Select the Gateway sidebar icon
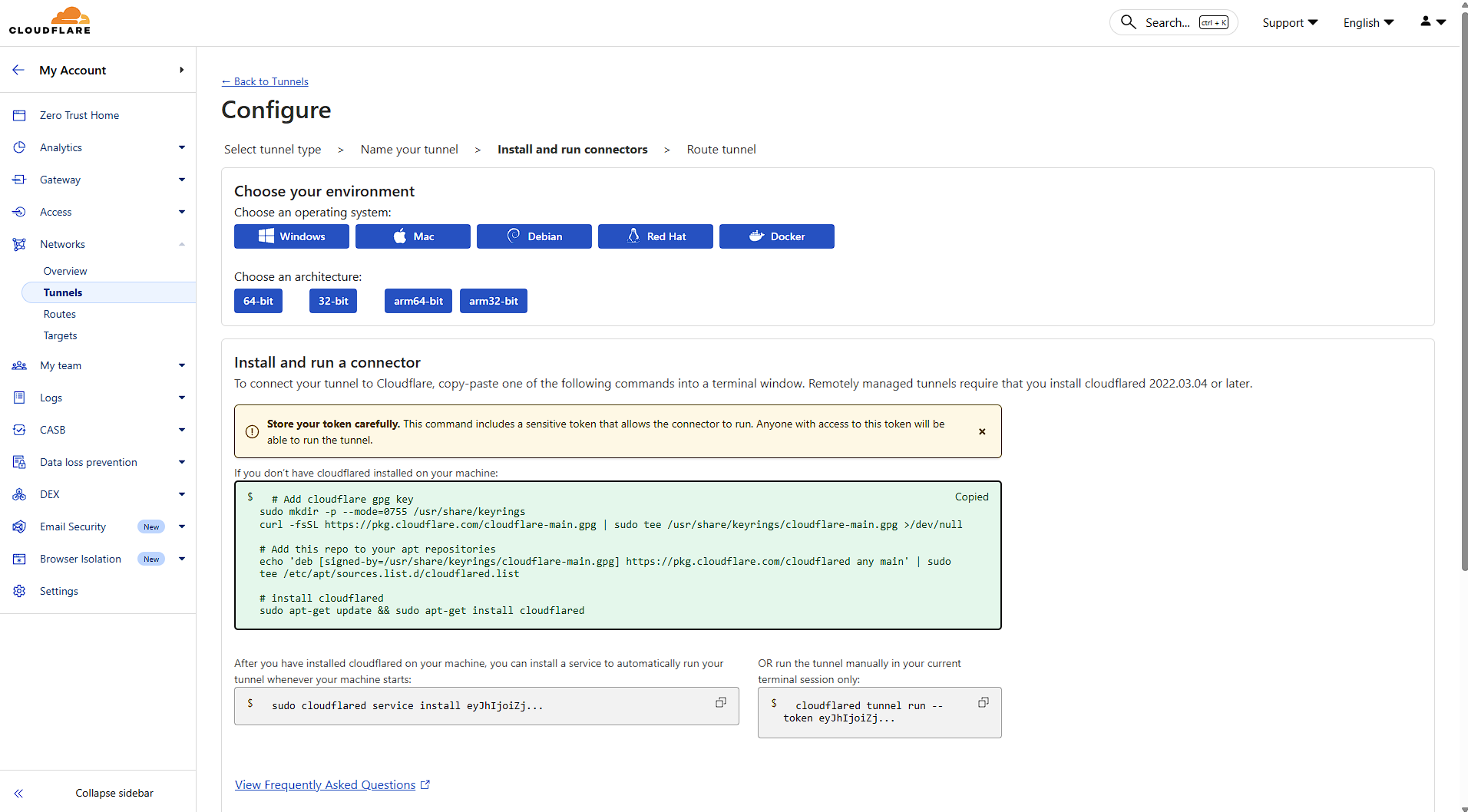Image resolution: width=1468 pixels, height=812 pixels. click(x=19, y=180)
